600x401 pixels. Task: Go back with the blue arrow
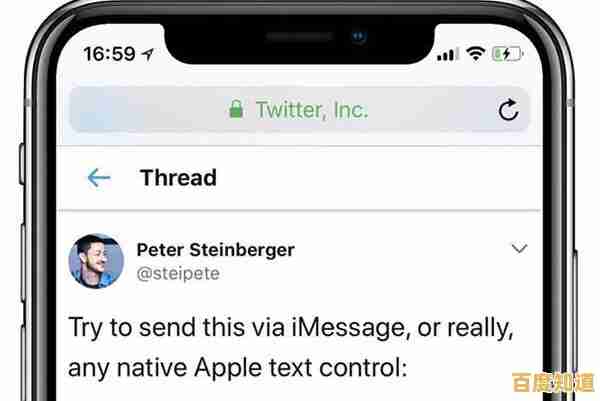pos(99,178)
